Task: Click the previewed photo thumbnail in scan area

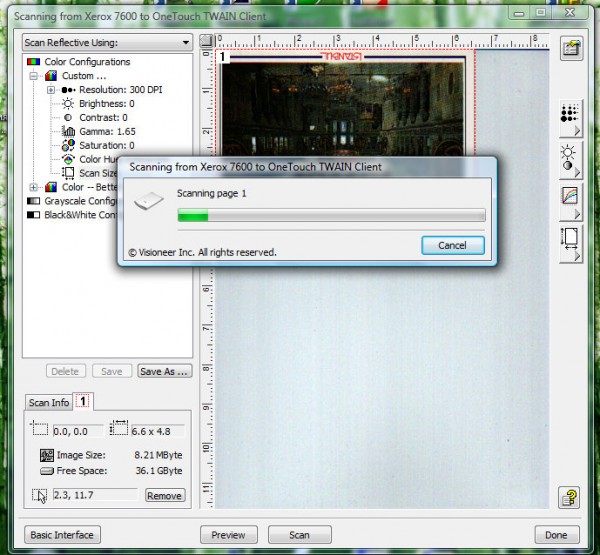Action: point(343,107)
